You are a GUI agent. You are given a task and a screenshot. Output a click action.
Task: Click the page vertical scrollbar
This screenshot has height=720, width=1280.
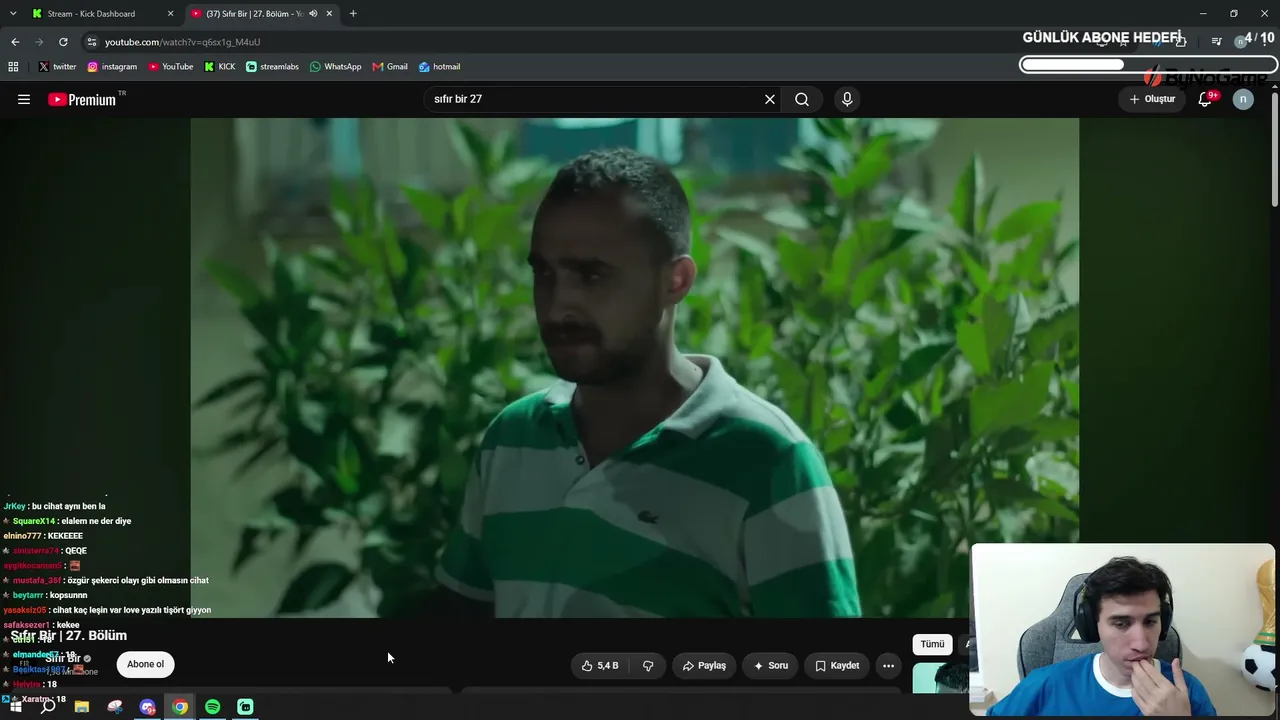pyautogui.click(x=1274, y=150)
